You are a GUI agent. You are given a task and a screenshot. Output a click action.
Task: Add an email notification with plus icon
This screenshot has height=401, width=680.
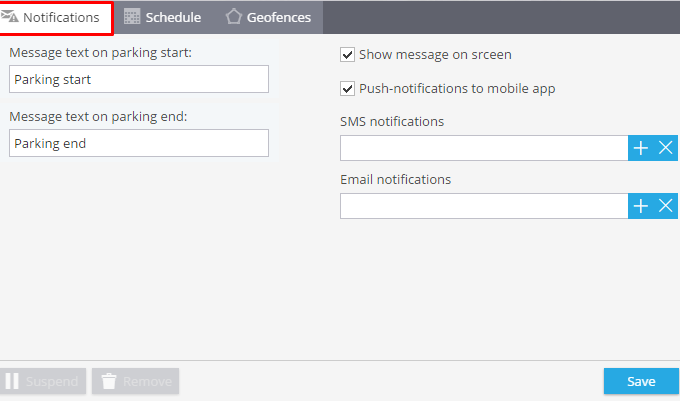[641, 206]
